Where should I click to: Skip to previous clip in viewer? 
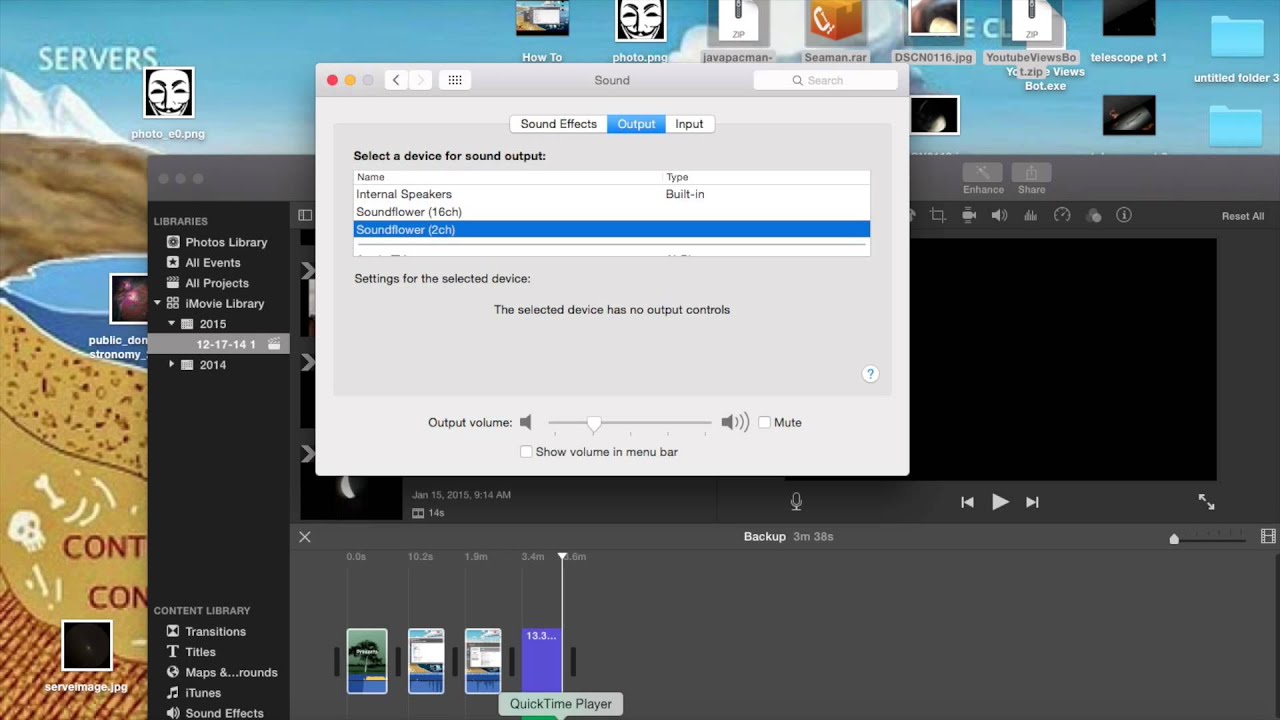point(967,502)
